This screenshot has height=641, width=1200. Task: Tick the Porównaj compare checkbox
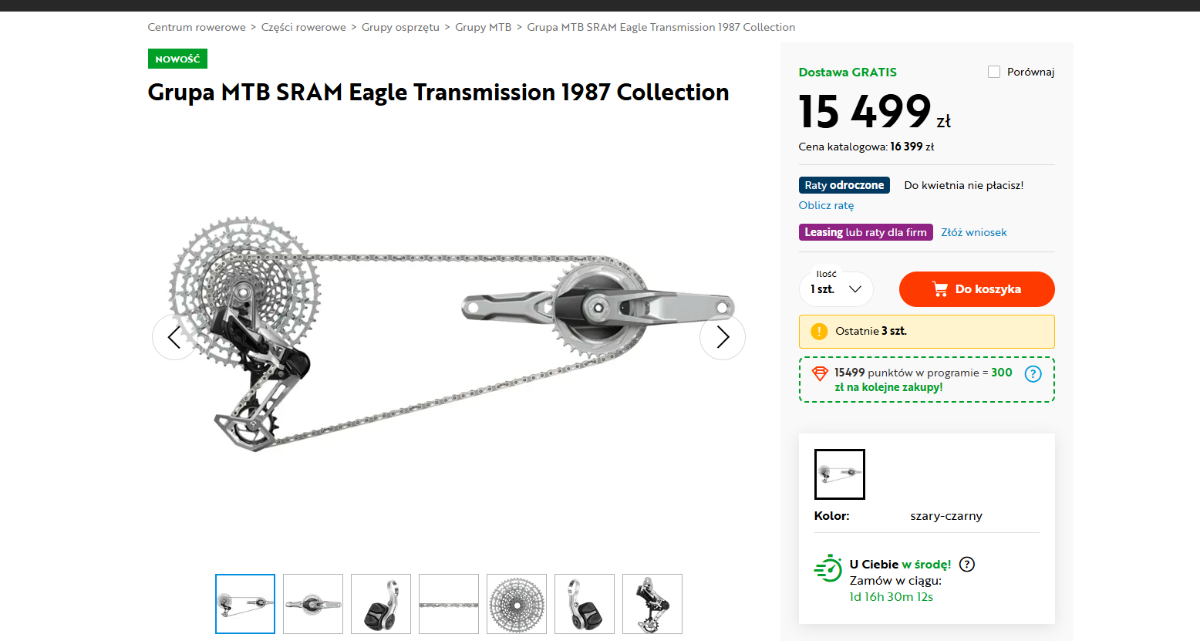pyautogui.click(x=994, y=72)
